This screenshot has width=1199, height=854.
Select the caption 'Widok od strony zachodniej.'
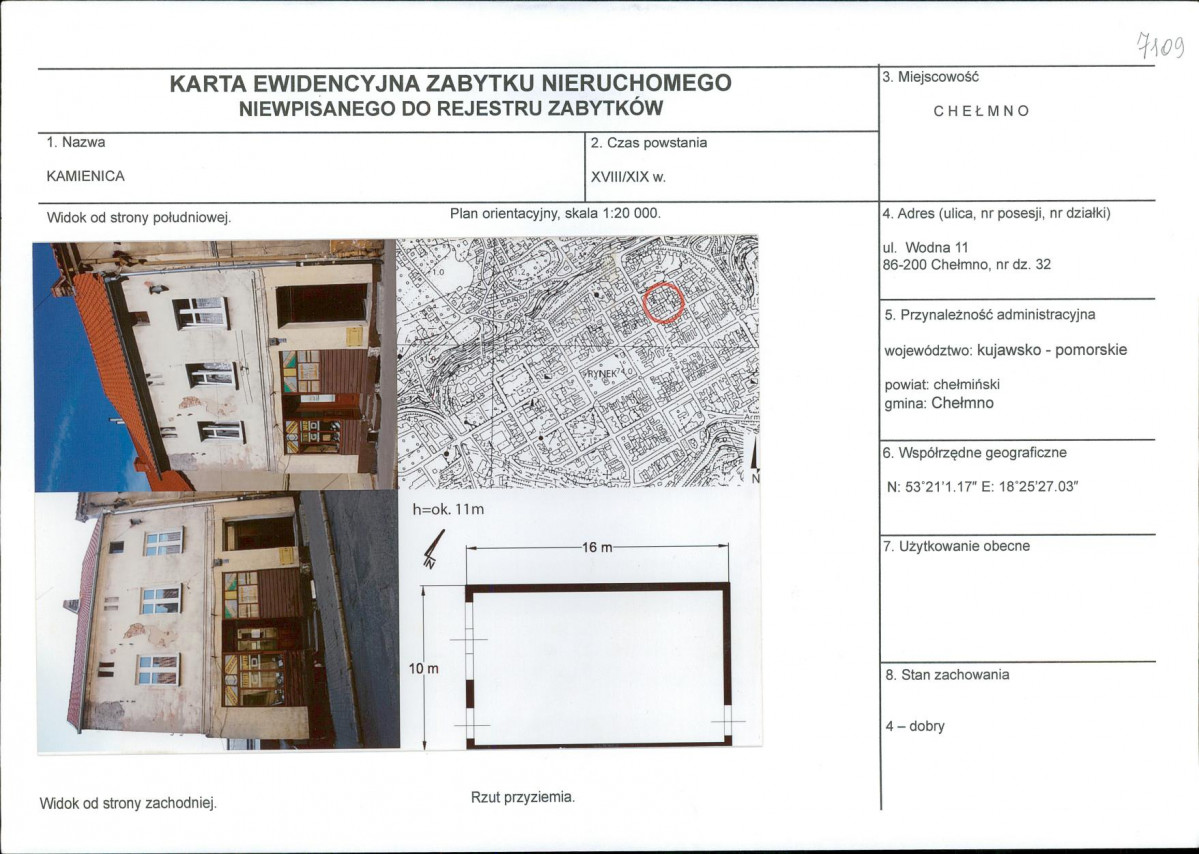128,804
